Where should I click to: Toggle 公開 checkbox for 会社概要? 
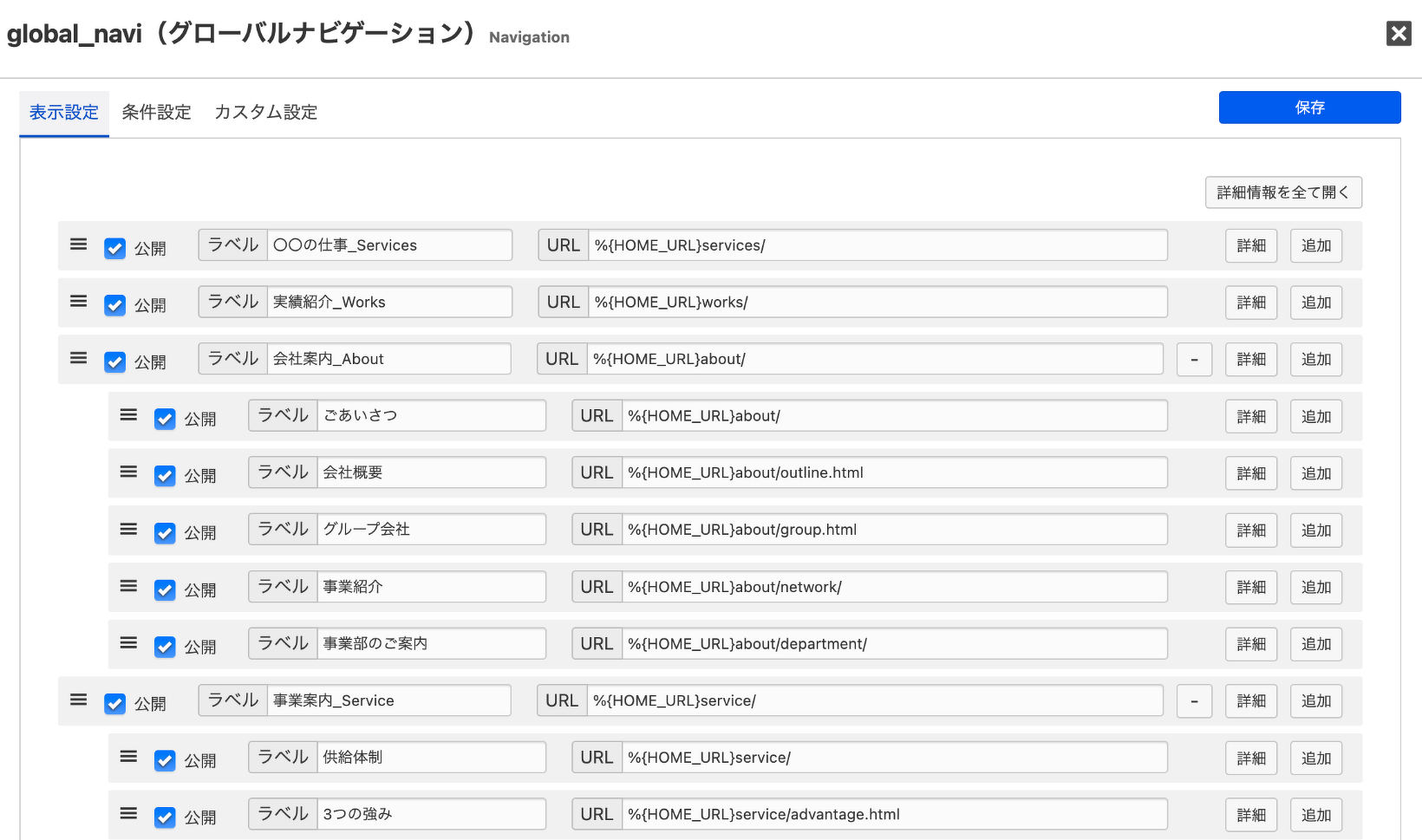pos(165,476)
